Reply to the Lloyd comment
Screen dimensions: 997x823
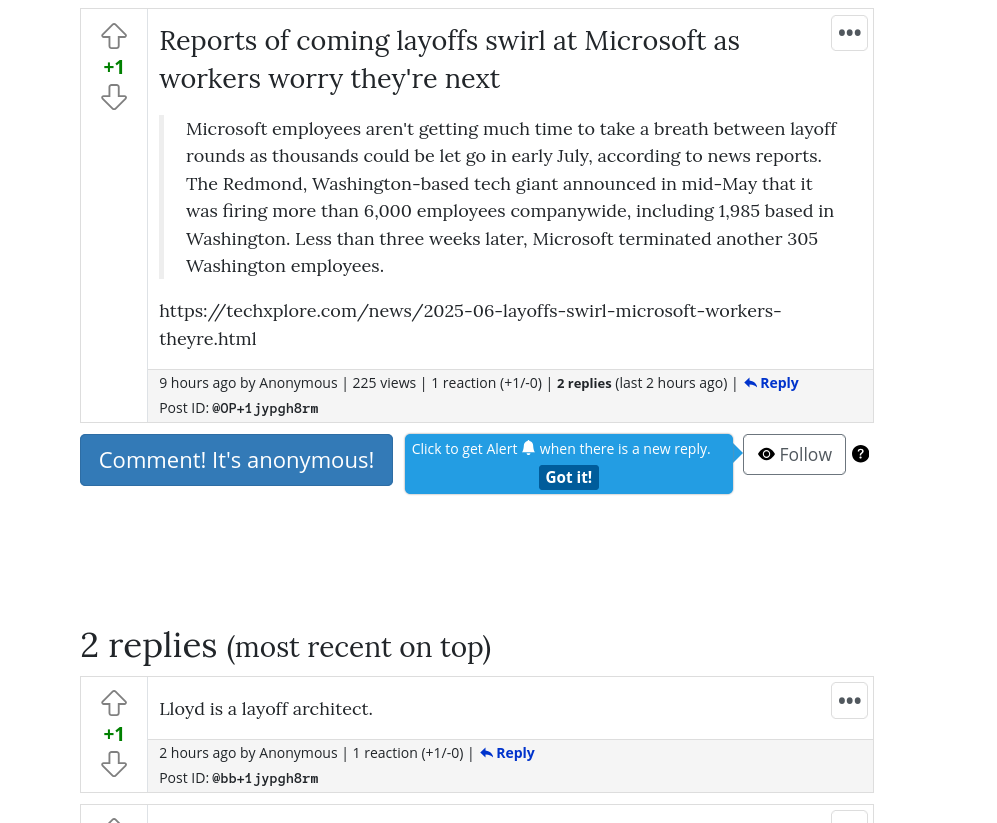point(507,753)
